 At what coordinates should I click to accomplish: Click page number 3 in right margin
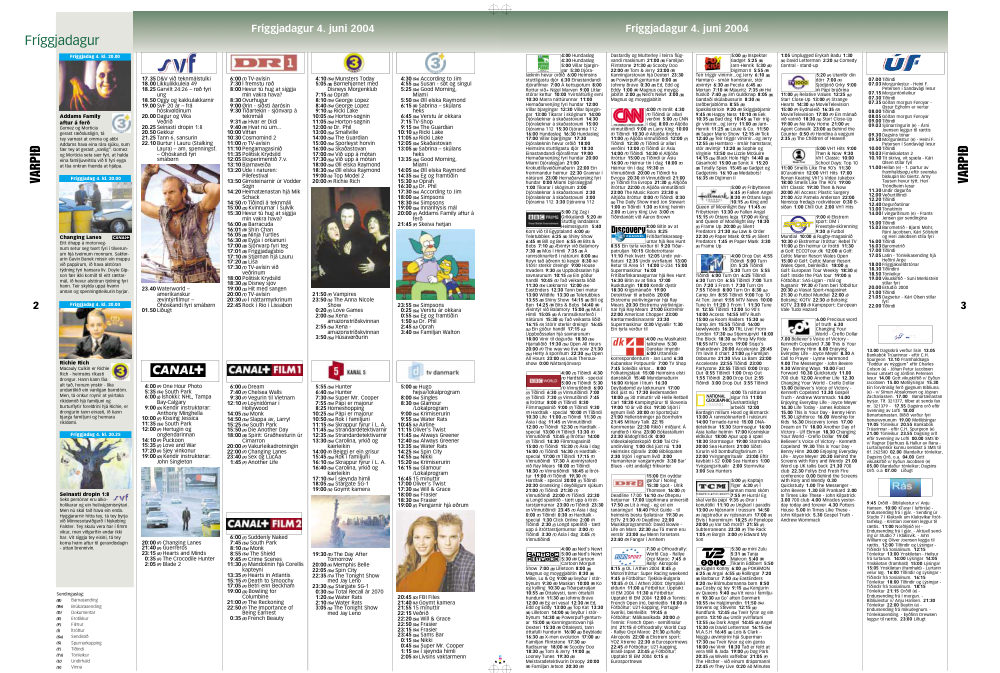[963, 305]
